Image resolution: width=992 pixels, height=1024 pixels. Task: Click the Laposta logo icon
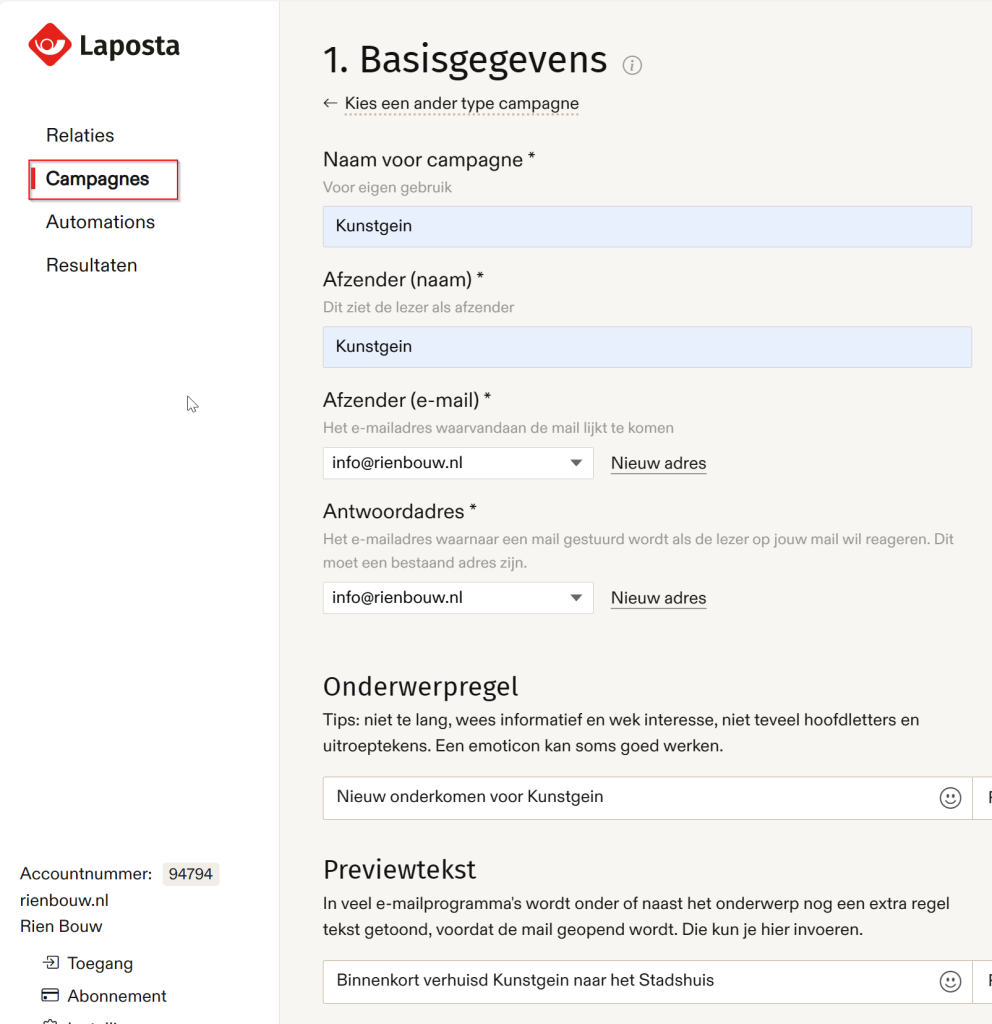tap(49, 45)
